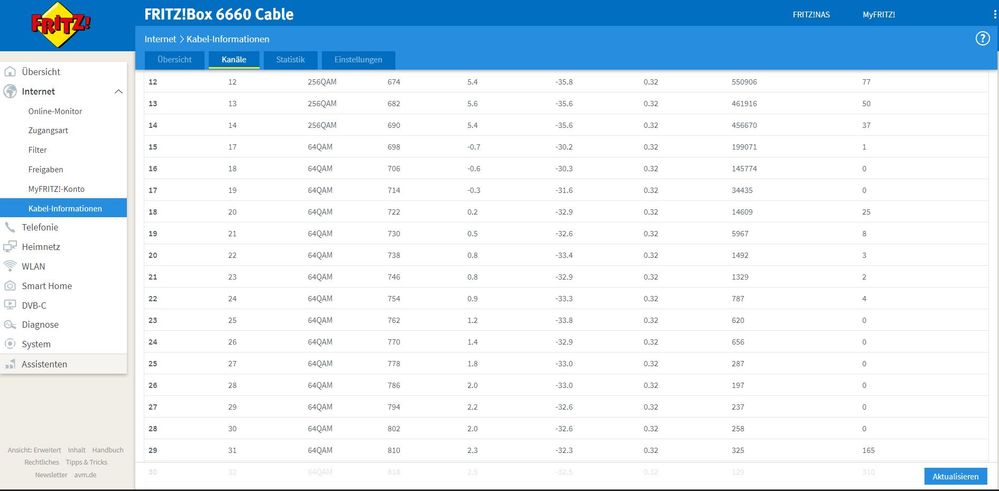Open the Telefonie menu label

[40, 227]
